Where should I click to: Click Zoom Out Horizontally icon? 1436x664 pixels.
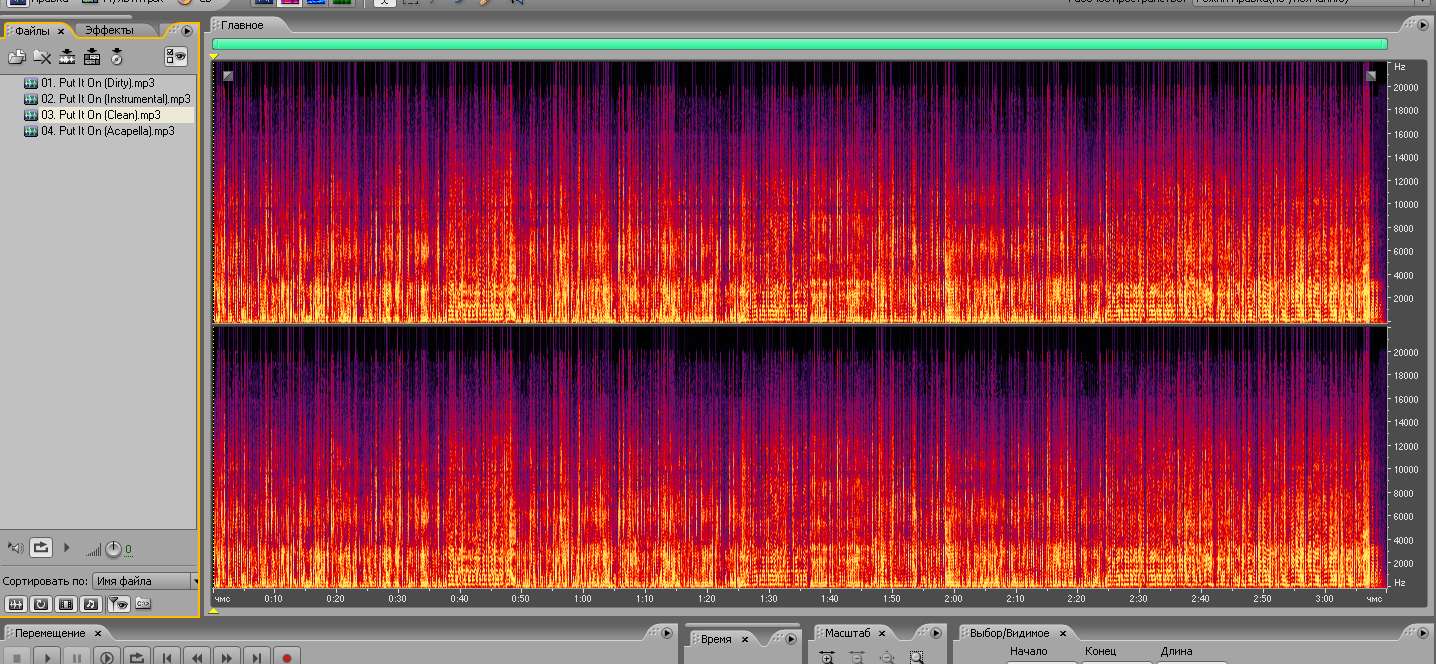(x=857, y=658)
